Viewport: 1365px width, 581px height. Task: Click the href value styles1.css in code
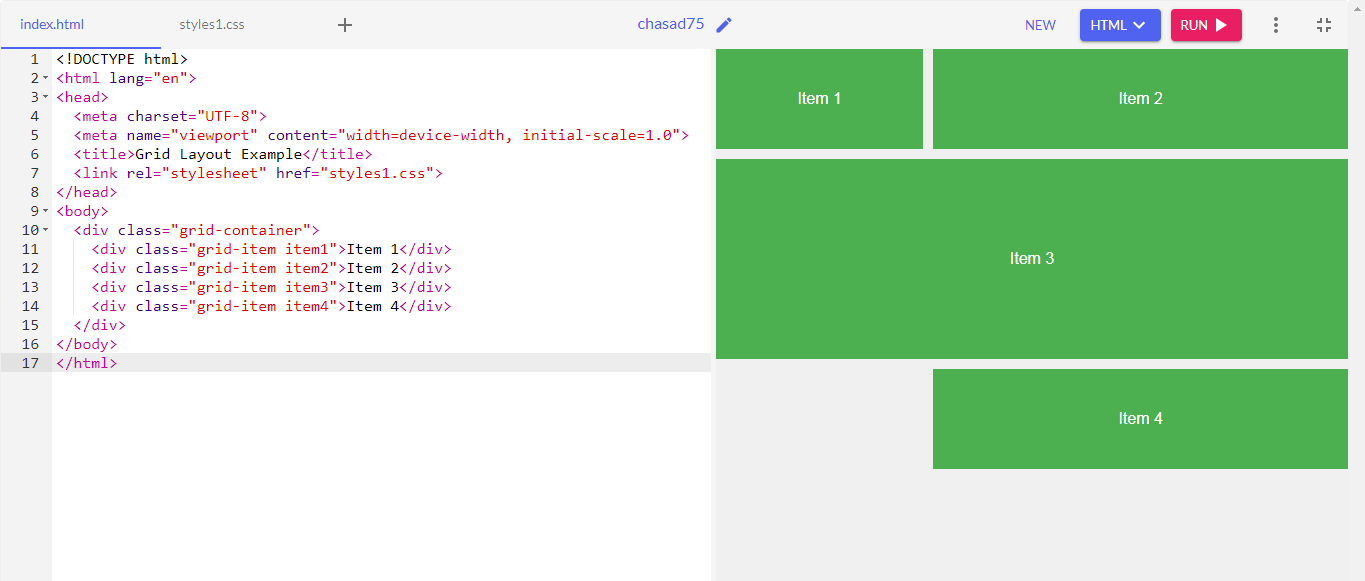tap(382, 173)
